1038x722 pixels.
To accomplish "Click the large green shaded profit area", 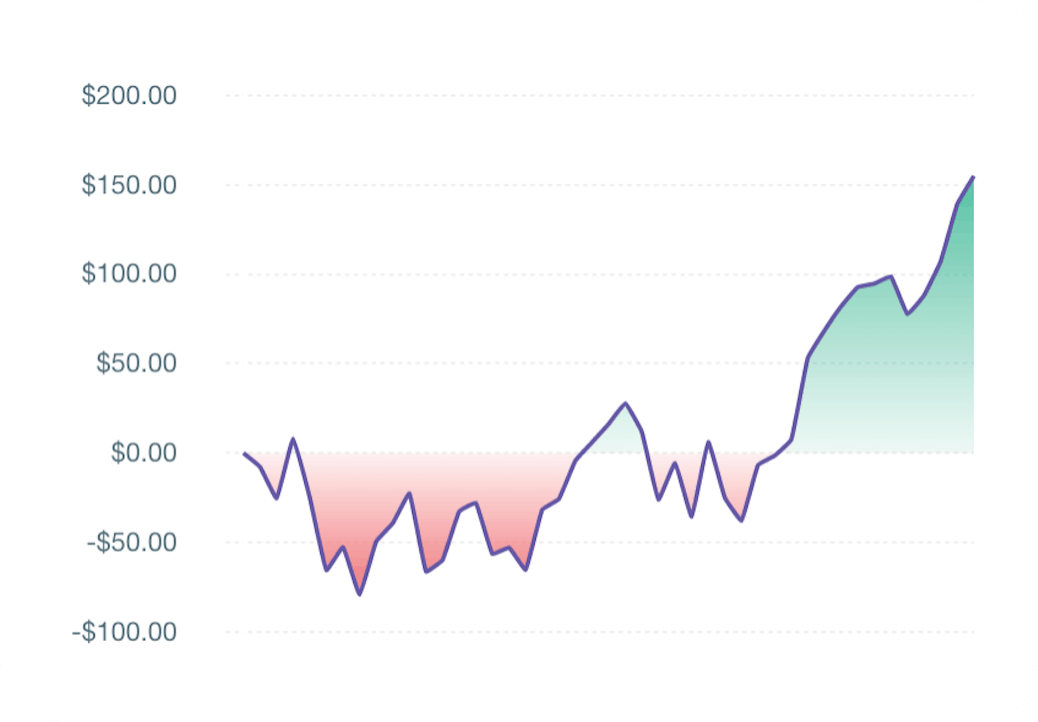I will tap(900, 380).
